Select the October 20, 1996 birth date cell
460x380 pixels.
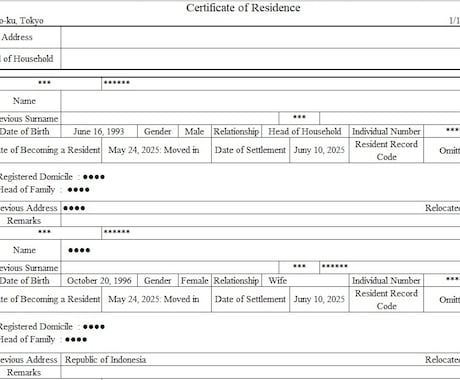tap(99, 281)
